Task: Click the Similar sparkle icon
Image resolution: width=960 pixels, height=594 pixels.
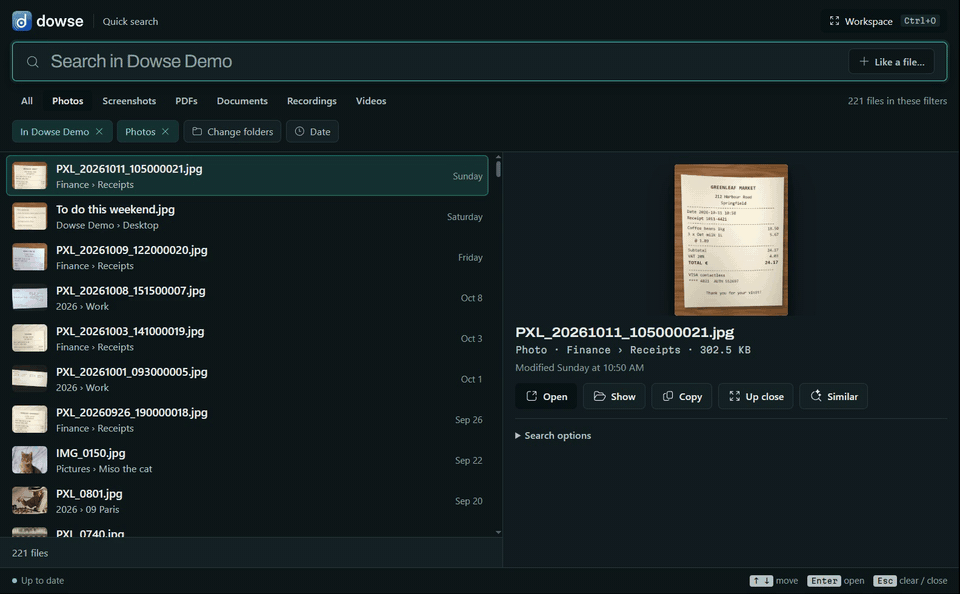Action: [816, 396]
